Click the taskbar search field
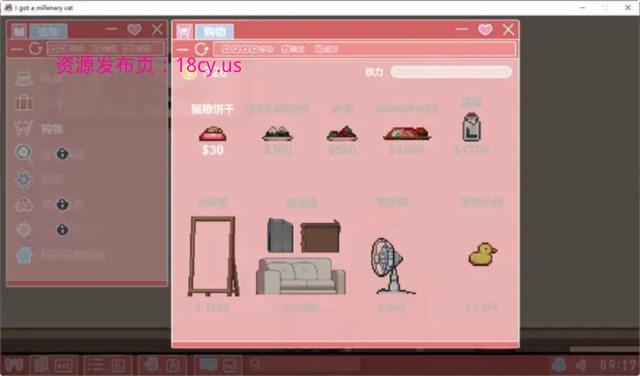The height and width of the screenshot is (376, 640). [304, 364]
